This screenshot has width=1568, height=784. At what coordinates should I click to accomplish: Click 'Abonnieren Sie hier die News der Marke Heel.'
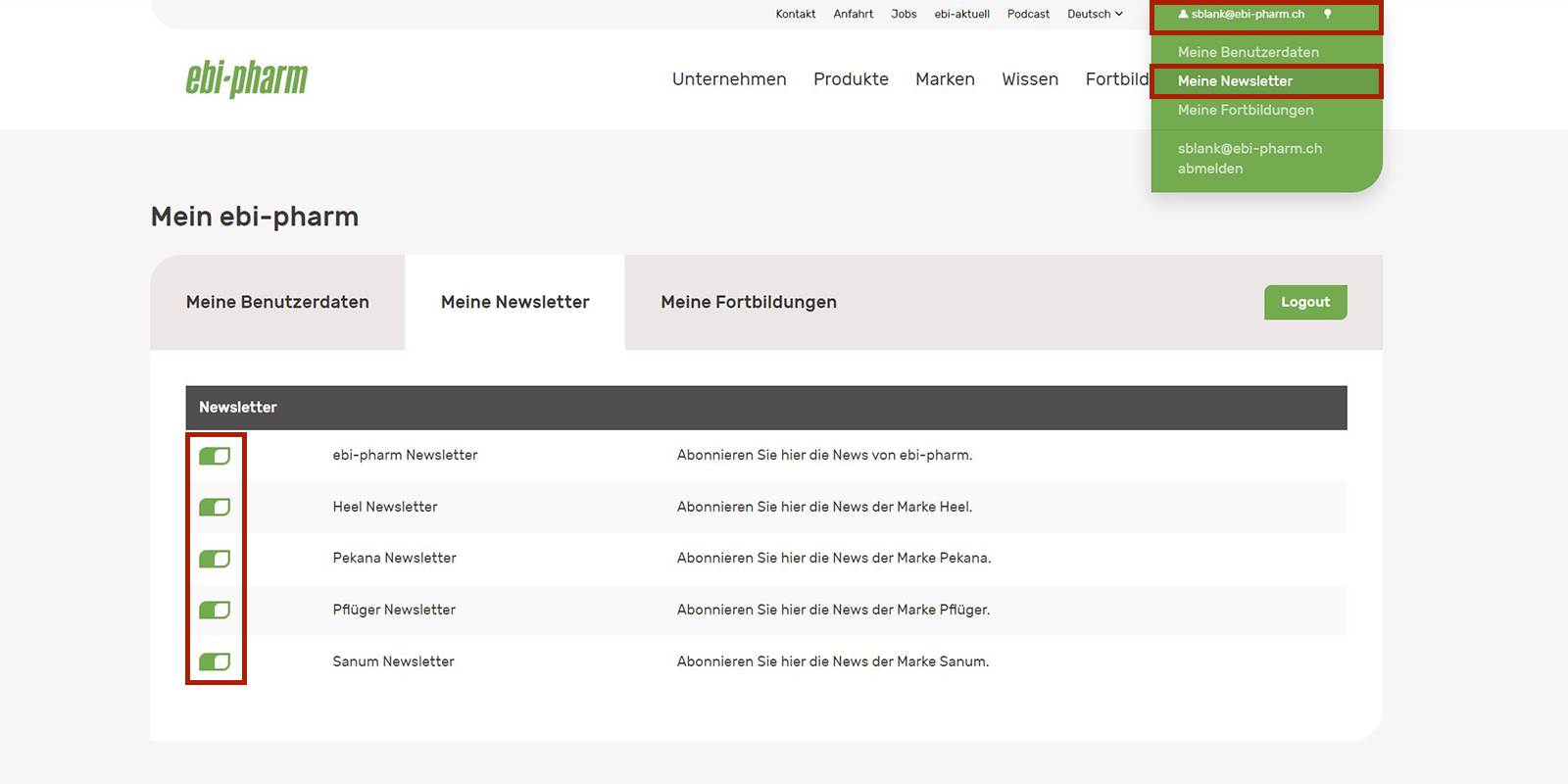coord(824,507)
